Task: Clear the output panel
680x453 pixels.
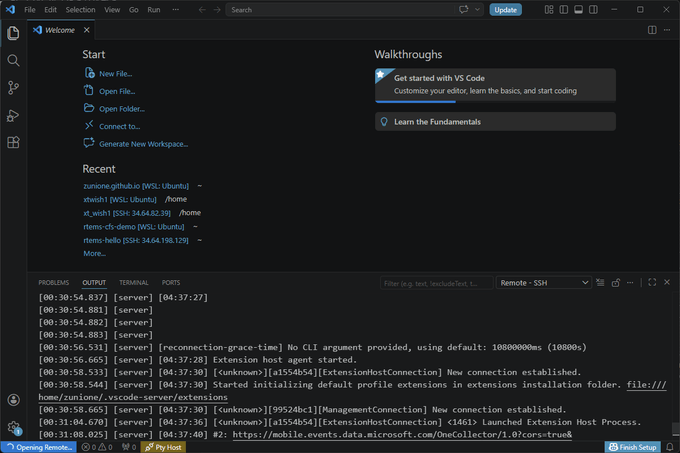Action: click(600, 283)
